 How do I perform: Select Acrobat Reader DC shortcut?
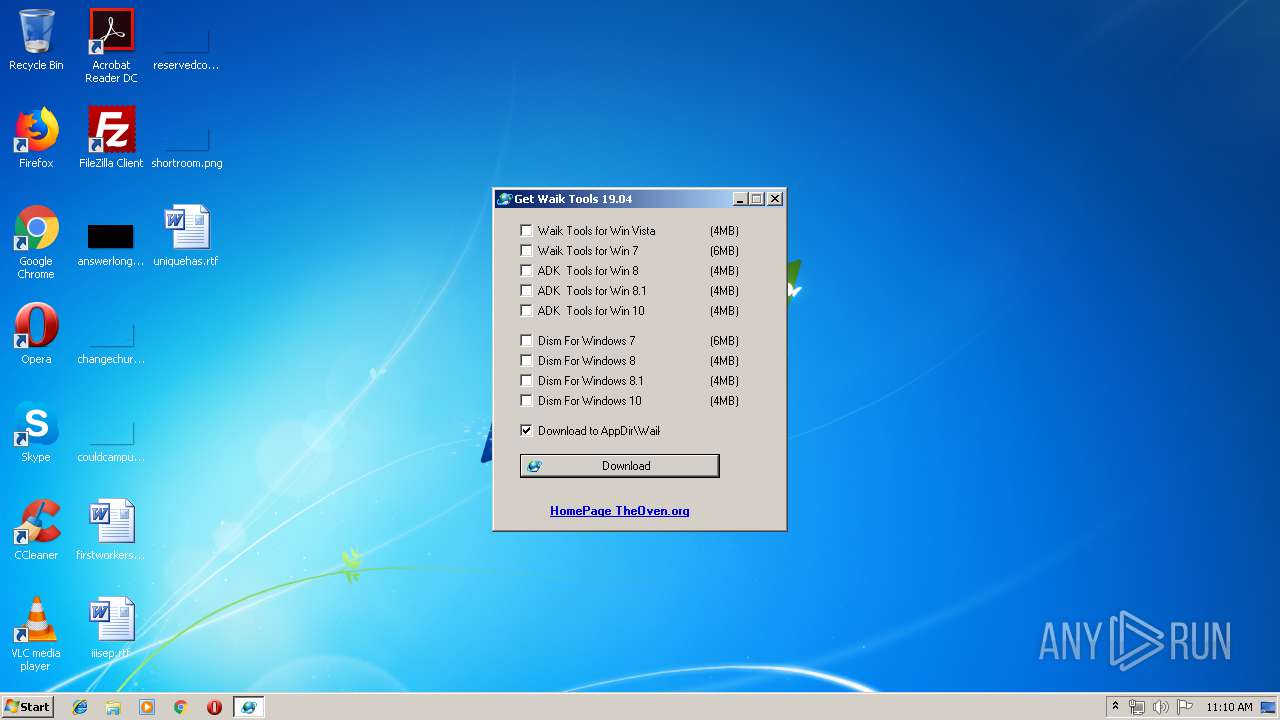(x=111, y=46)
